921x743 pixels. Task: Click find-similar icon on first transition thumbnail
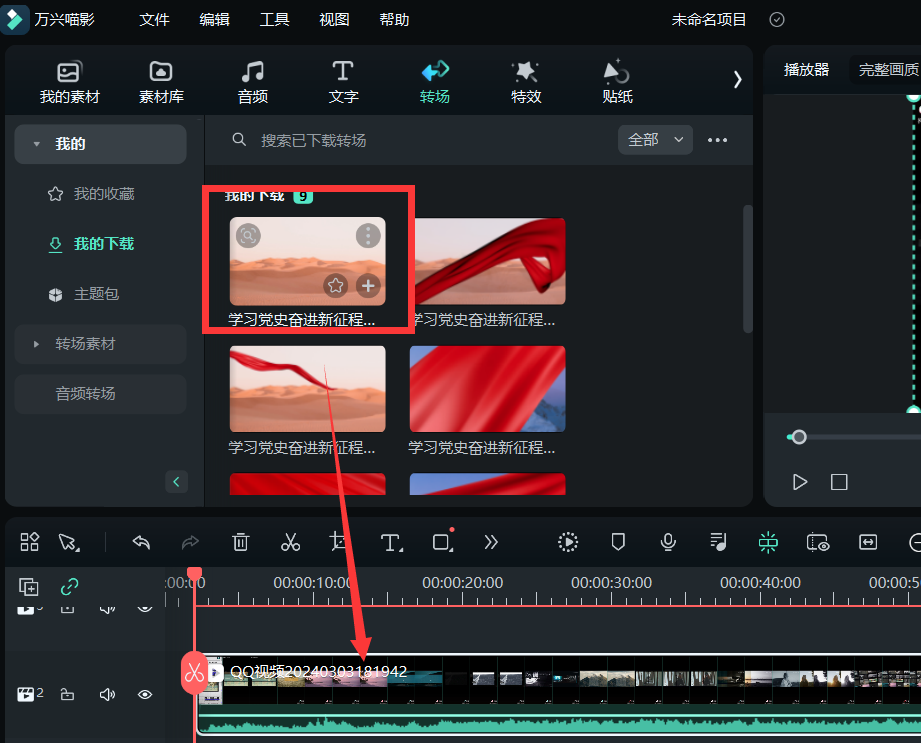point(248,236)
